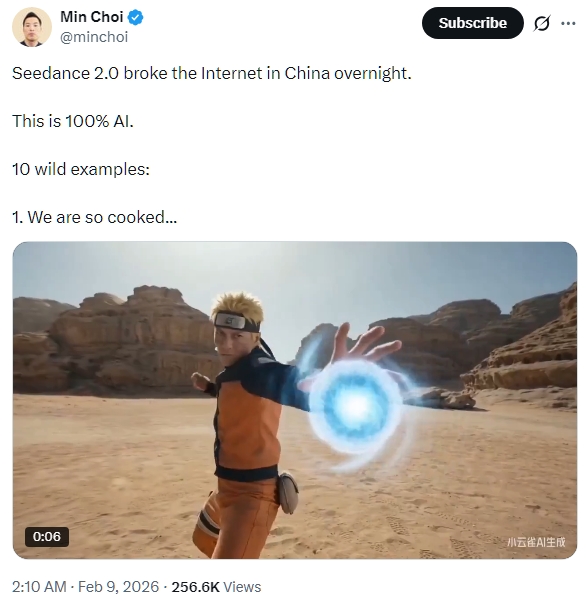Open the Min Choi display name link
587x601 pixels.
coord(92,17)
